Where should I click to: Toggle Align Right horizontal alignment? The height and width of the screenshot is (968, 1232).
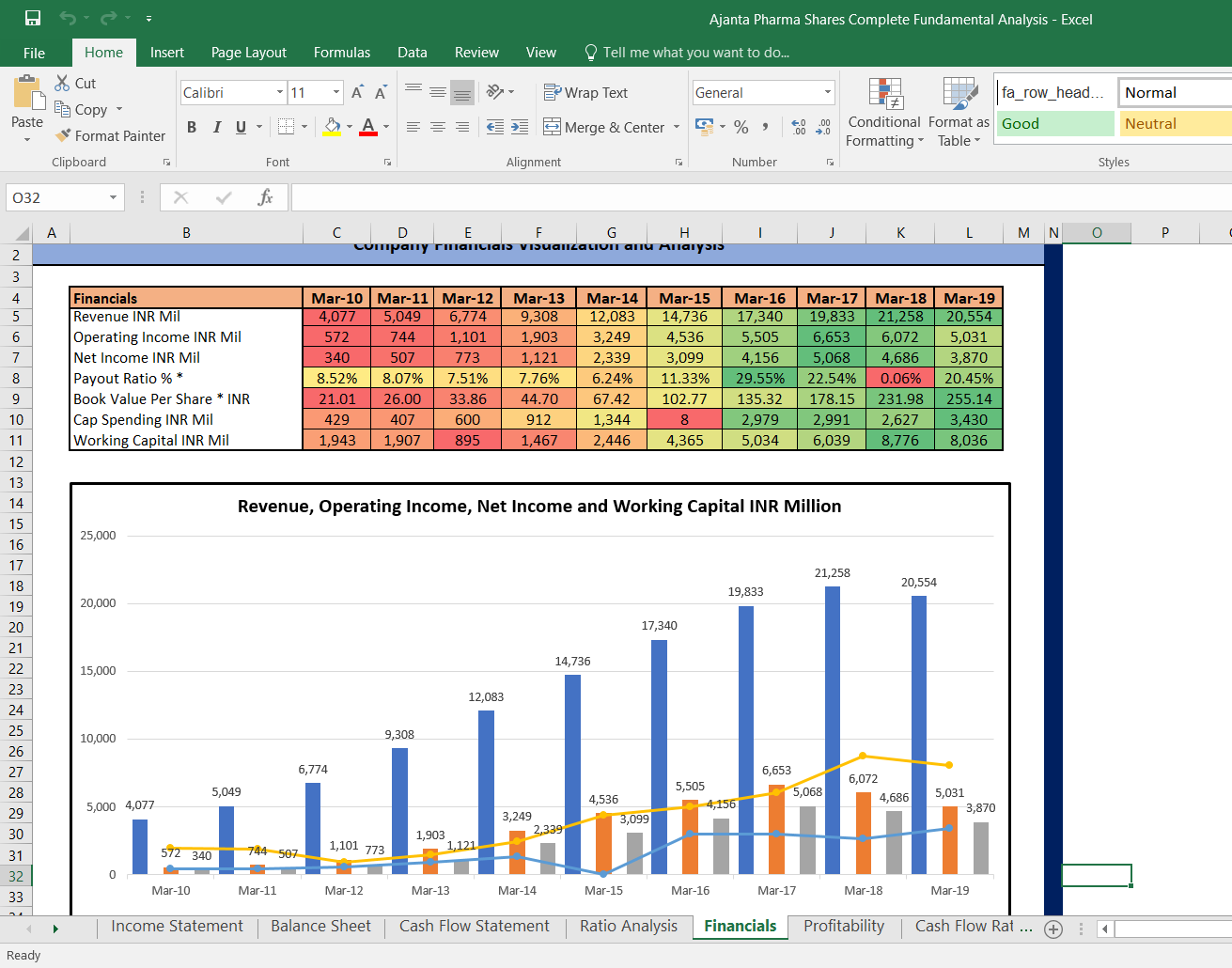click(462, 127)
